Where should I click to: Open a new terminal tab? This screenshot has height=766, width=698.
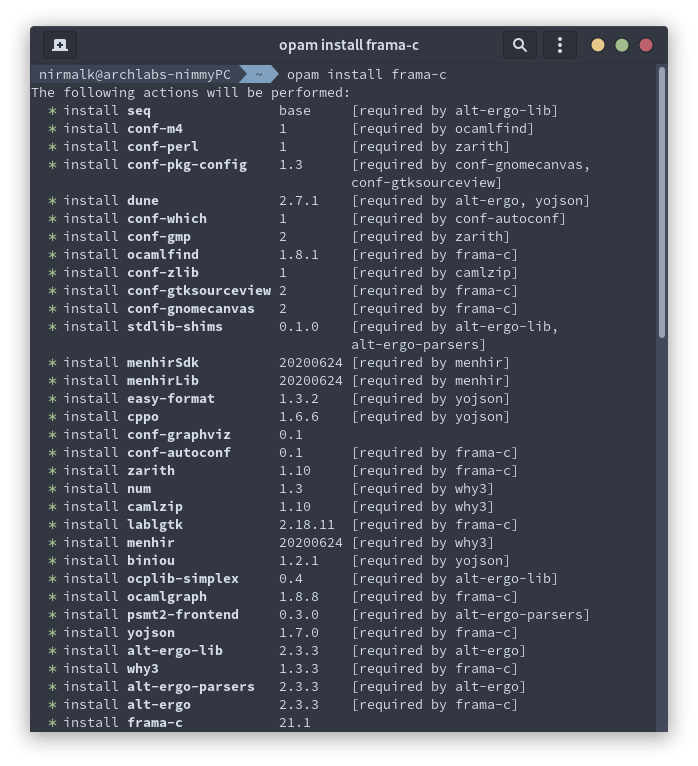coord(60,45)
